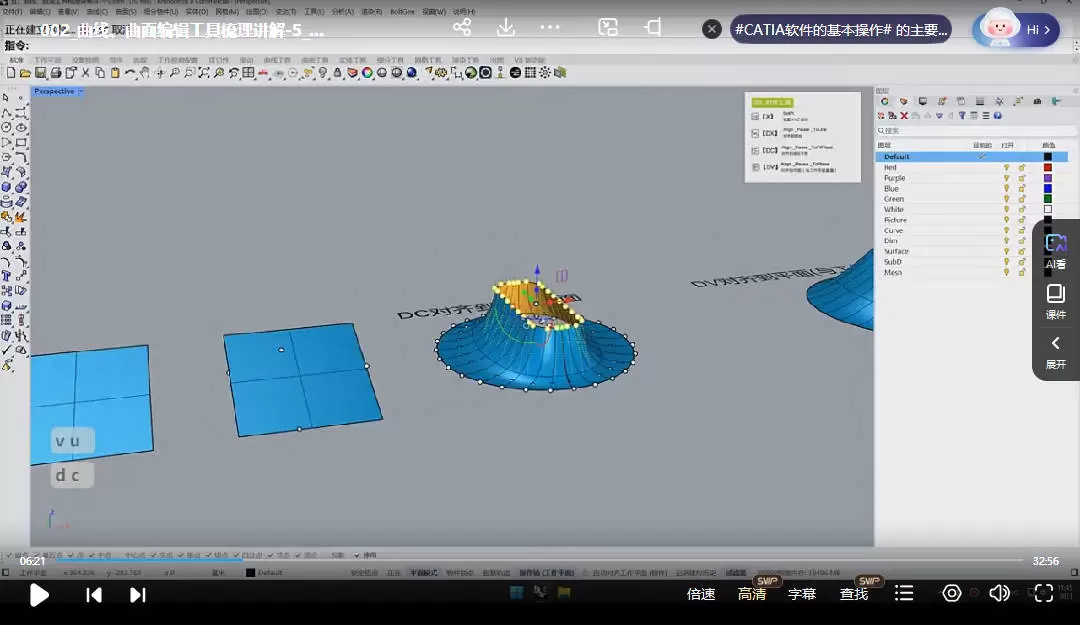Change the Purple layer color swatch

tap(1048, 178)
